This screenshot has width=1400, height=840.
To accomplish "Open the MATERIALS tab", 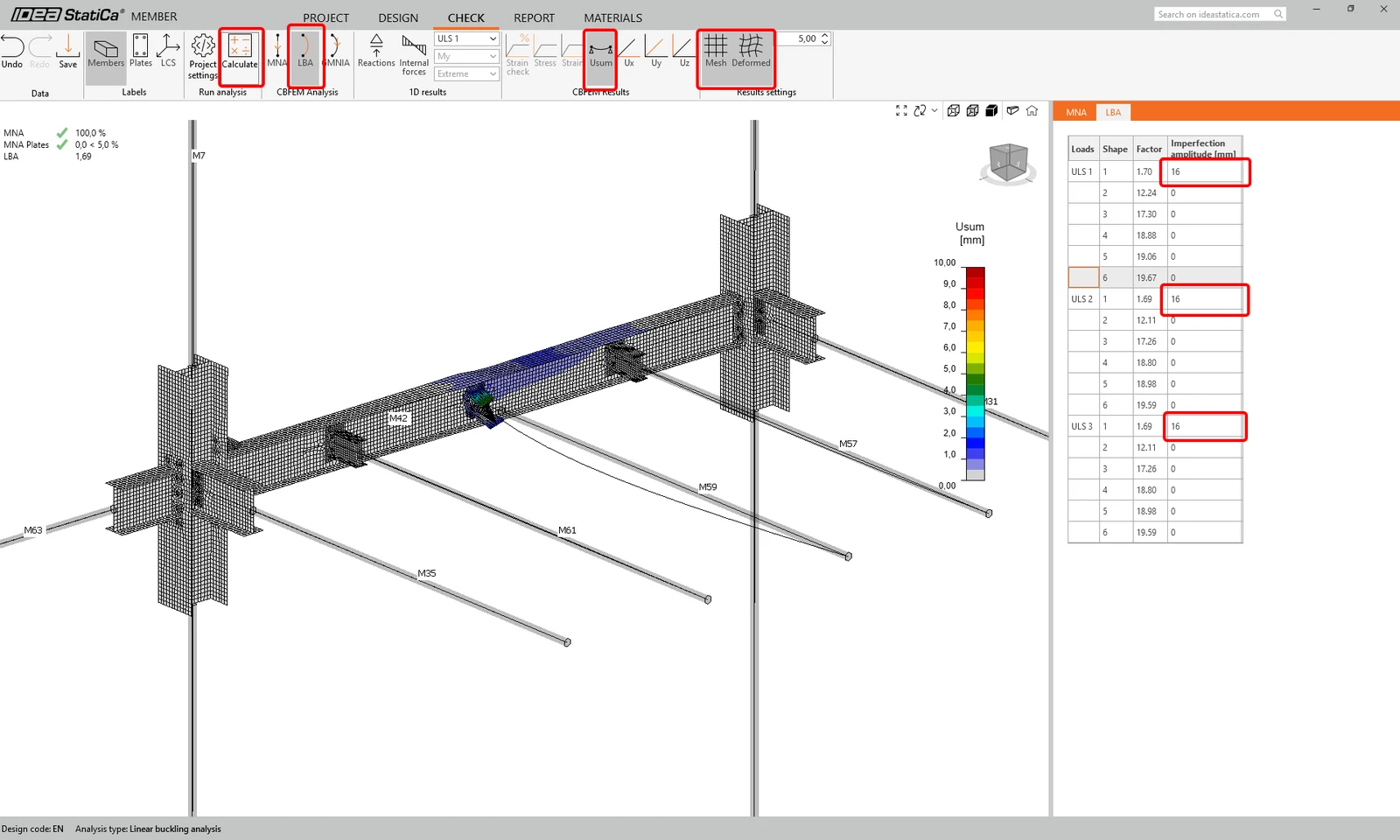I will pos(612,17).
